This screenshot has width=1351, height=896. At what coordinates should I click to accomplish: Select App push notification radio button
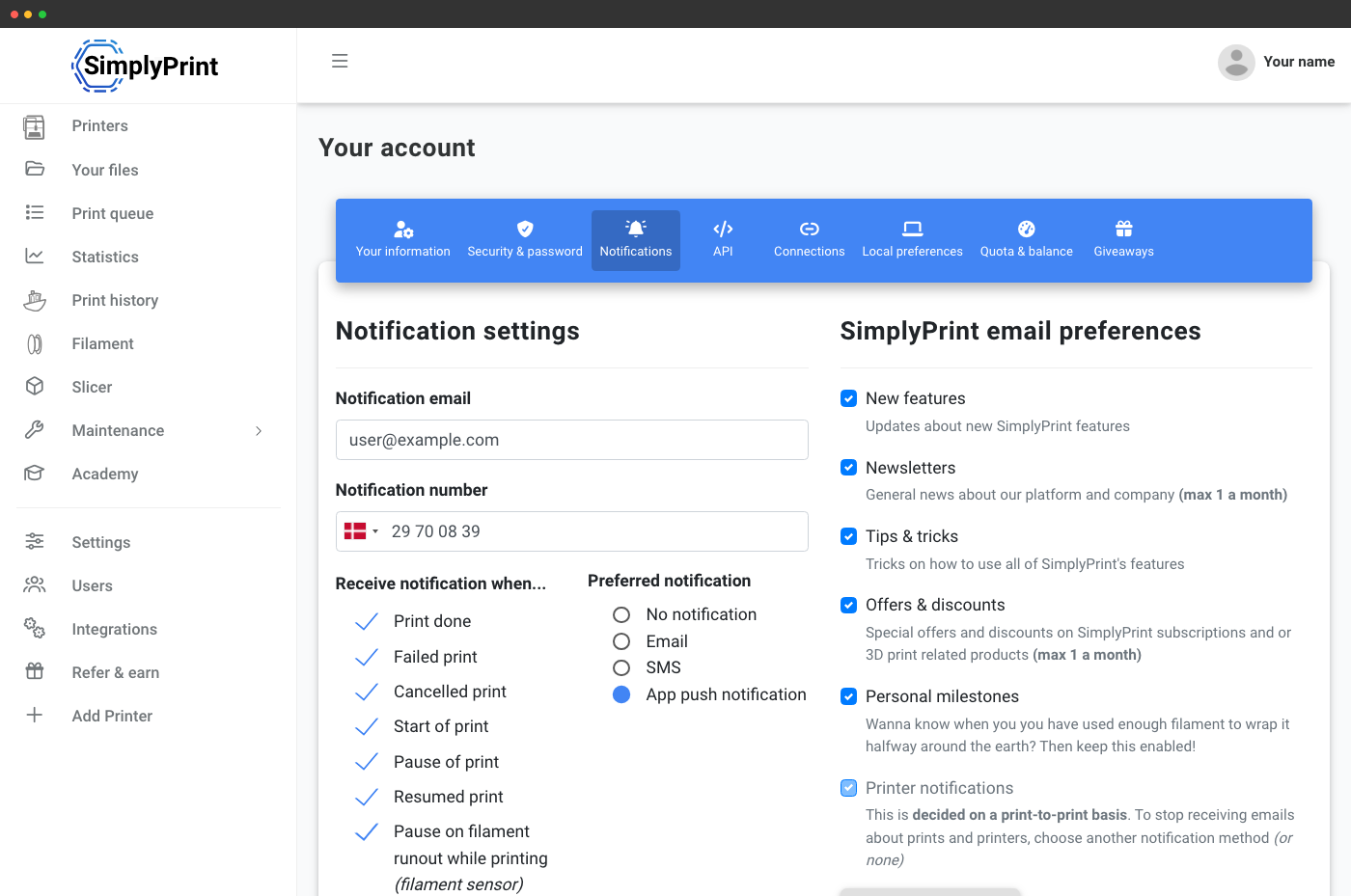[x=621, y=694]
